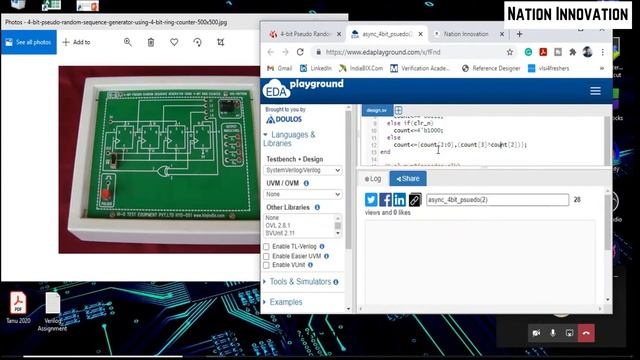Share the playground on Twitter
Screen dimensions: 640x360
point(371,200)
